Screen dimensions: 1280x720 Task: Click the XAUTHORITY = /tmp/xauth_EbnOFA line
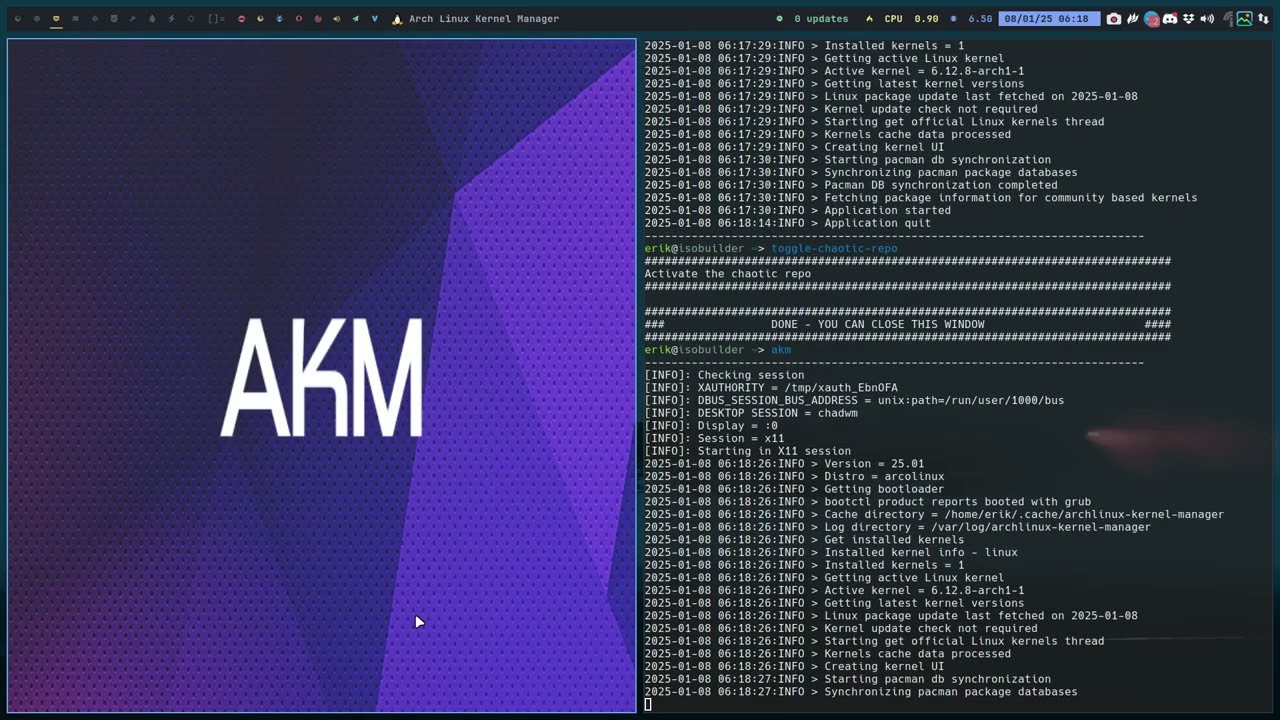coord(771,388)
